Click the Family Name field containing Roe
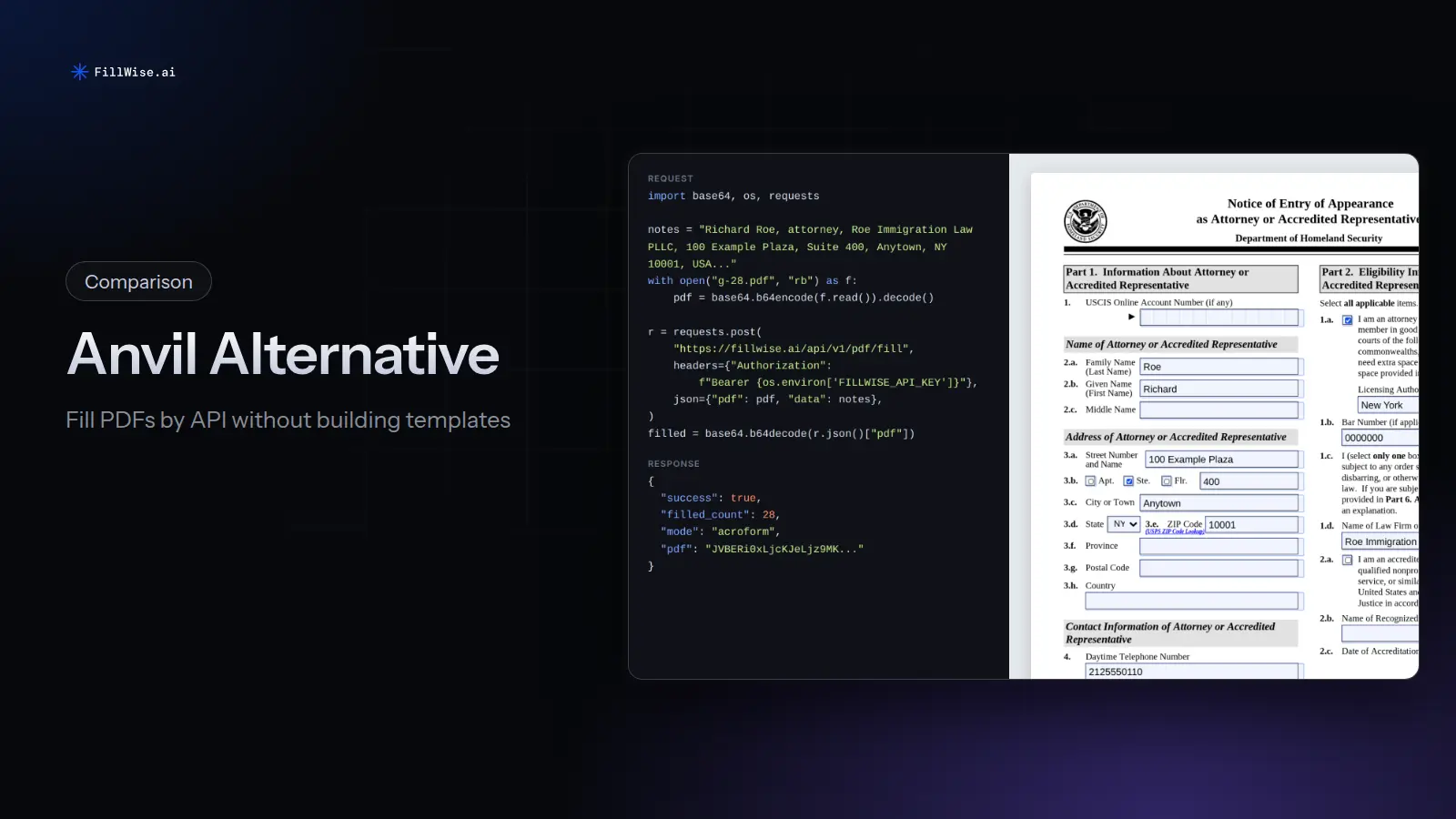This screenshot has height=819, width=1456. tap(1219, 366)
